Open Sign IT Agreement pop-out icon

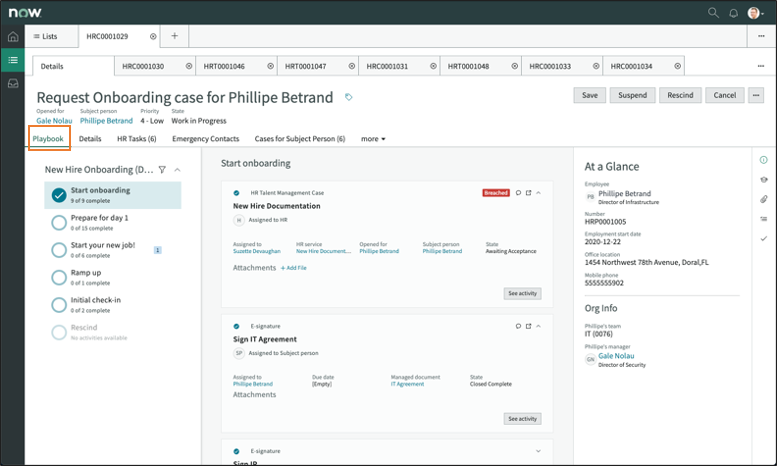pyautogui.click(x=528, y=326)
